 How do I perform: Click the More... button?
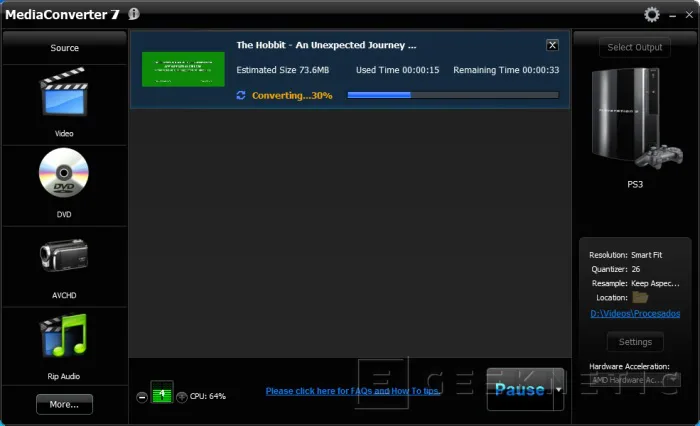coord(64,404)
